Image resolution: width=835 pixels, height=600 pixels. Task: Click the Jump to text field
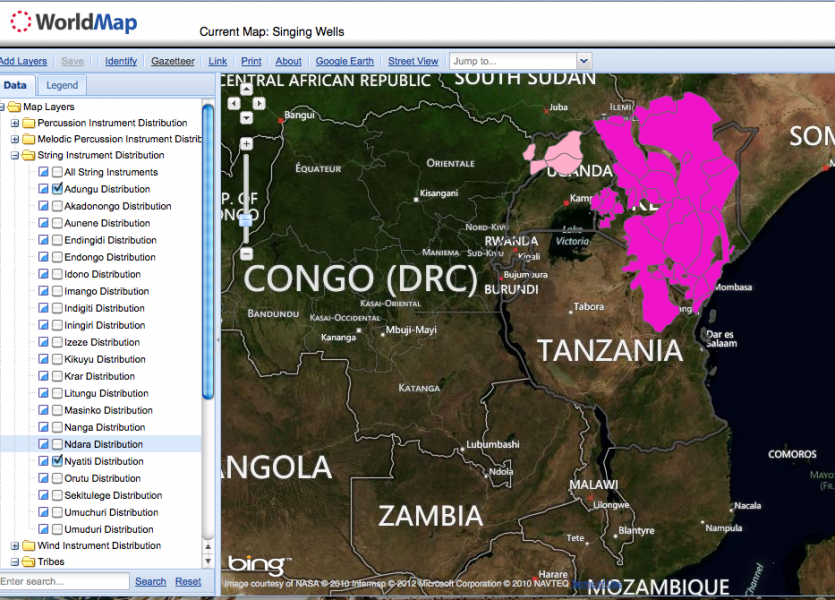pyautogui.click(x=513, y=61)
